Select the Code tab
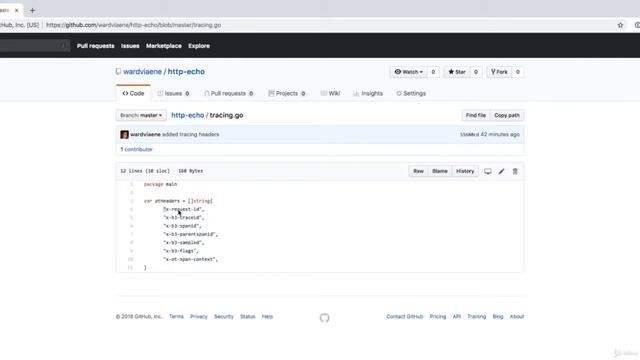Screen dimensions: 640x360 (133, 93)
